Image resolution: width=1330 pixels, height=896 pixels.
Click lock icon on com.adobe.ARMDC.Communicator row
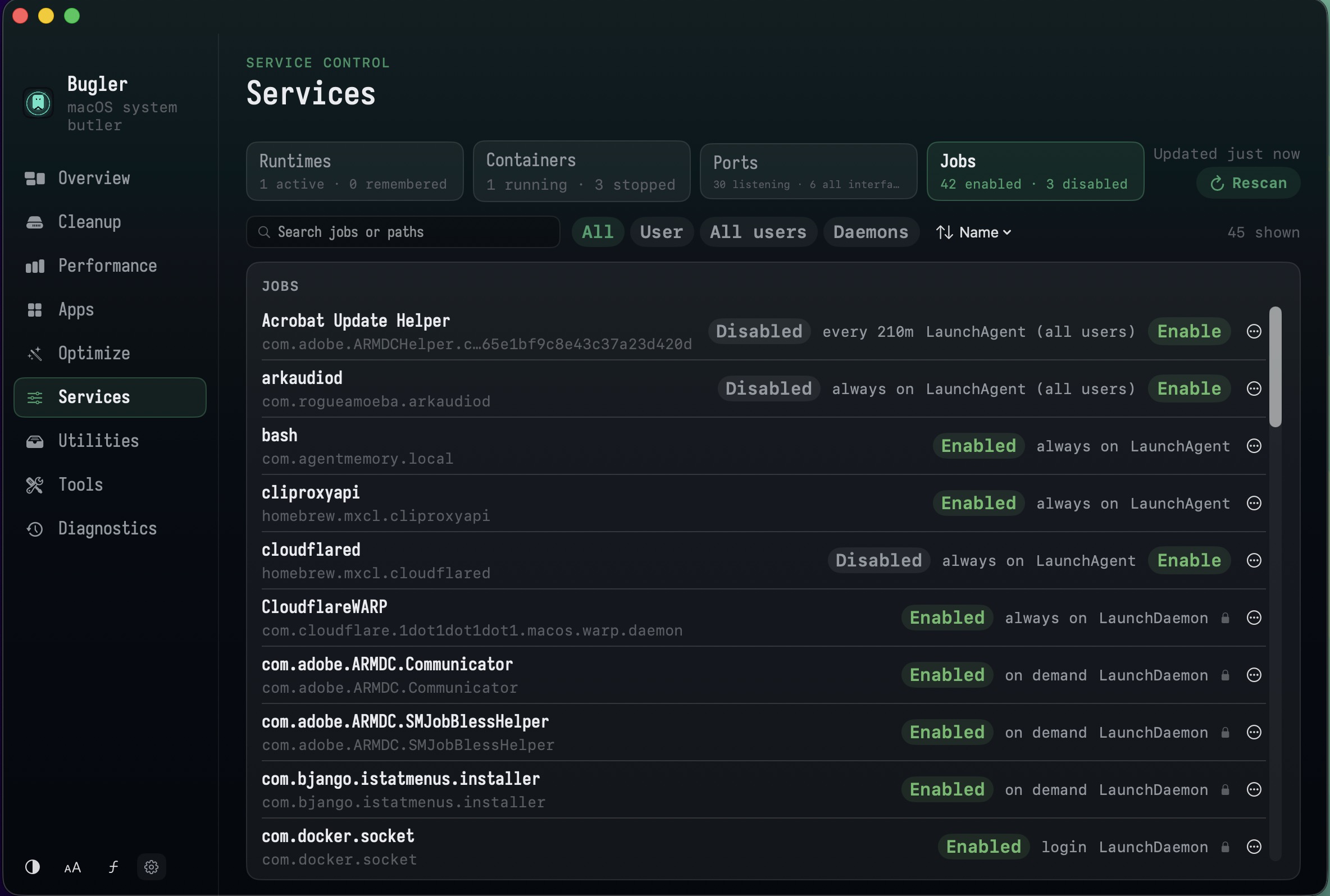coord(1225,675)
